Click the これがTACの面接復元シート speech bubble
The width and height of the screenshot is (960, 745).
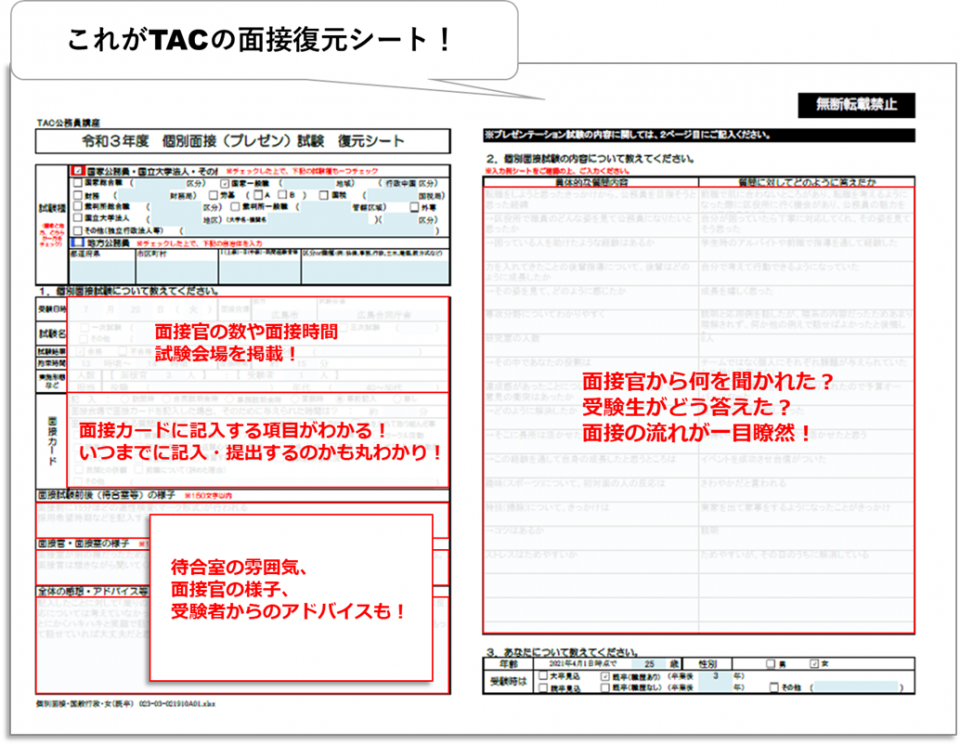(x=258, y=41)
